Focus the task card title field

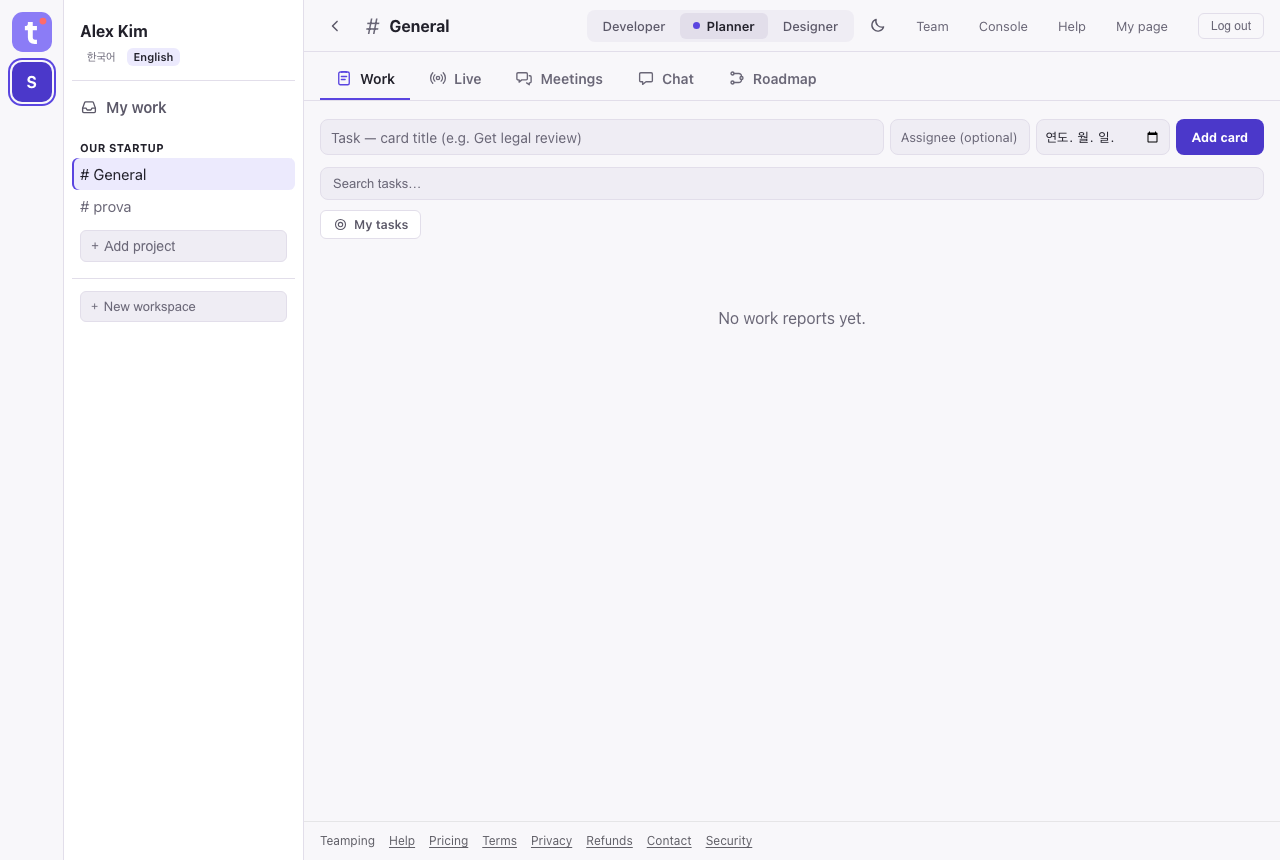coord(602,137)
